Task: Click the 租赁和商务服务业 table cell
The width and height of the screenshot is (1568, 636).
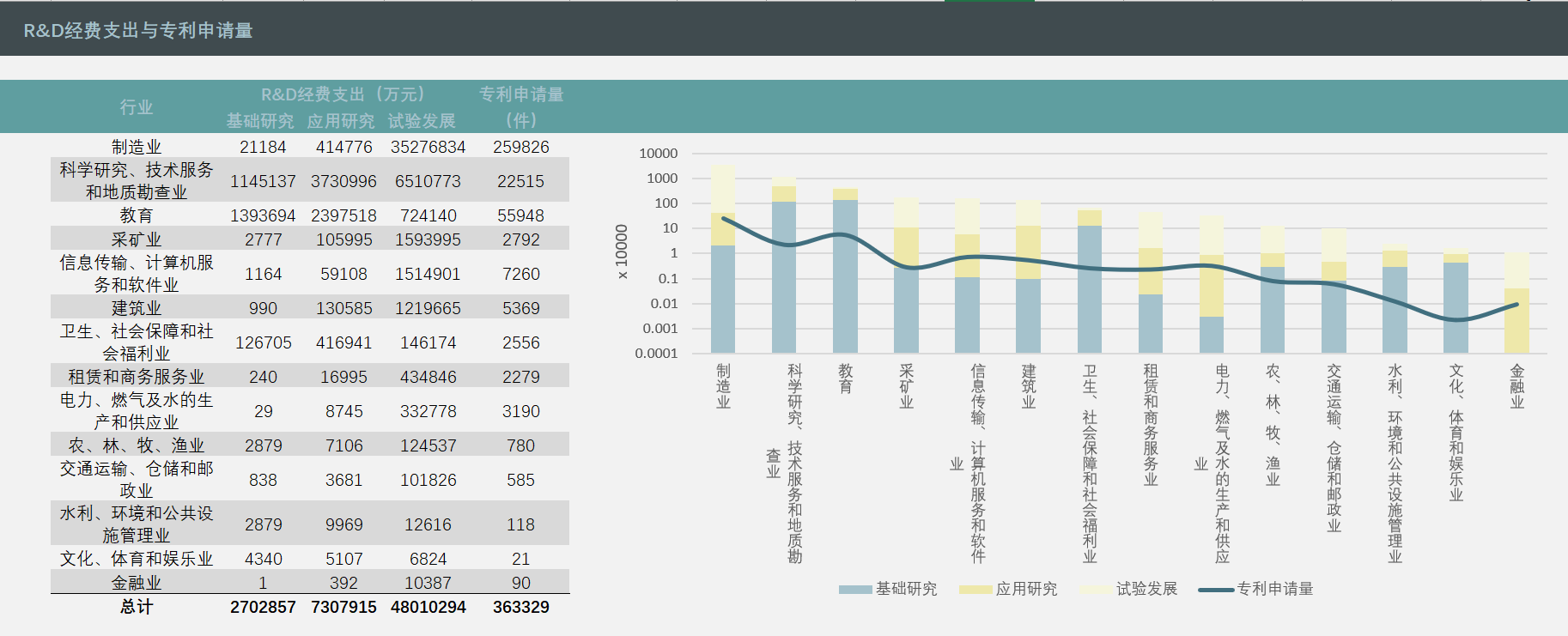Action: 137,377
